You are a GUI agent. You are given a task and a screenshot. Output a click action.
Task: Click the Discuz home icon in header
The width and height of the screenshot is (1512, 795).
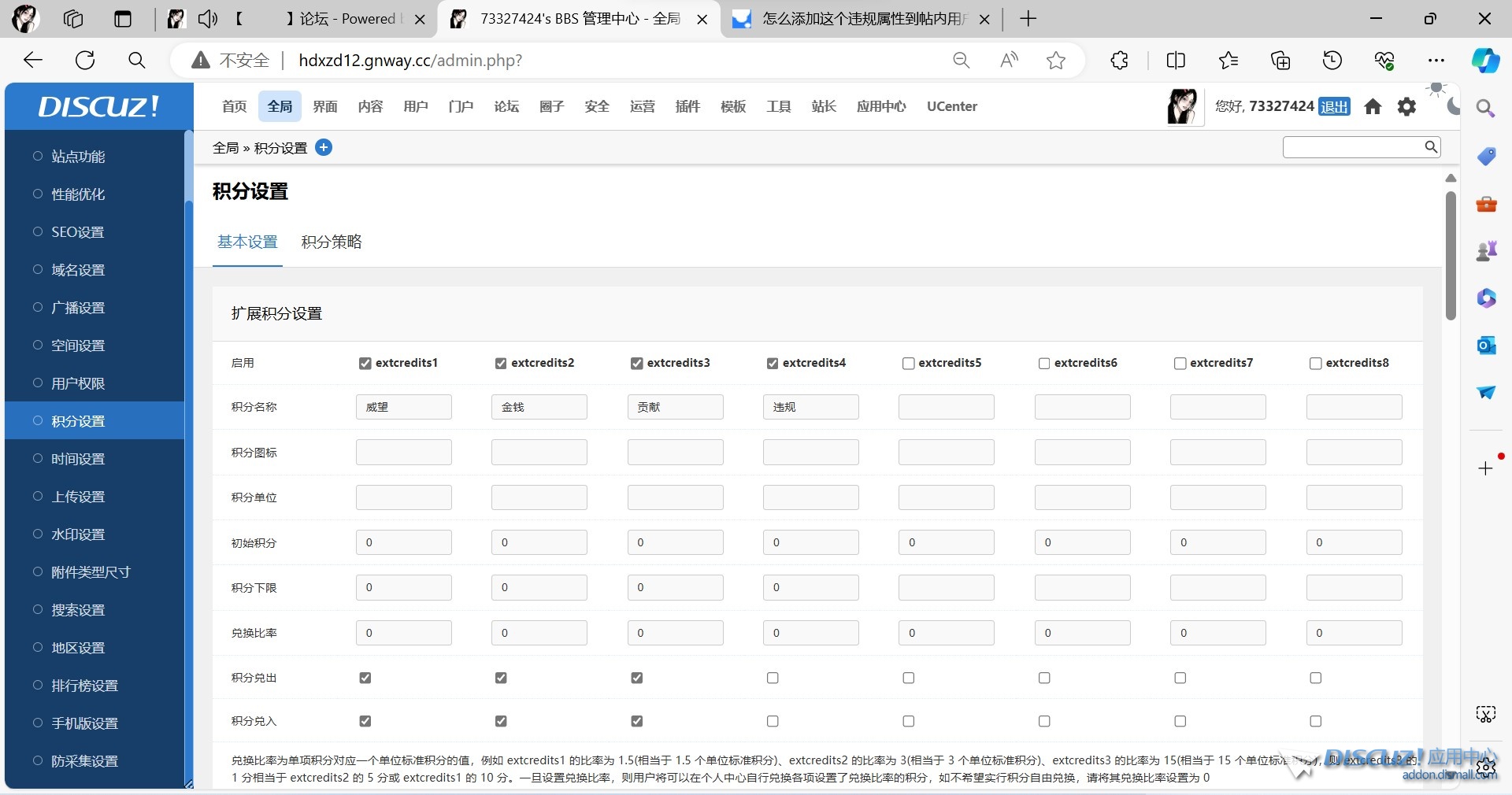point(1373,106)
